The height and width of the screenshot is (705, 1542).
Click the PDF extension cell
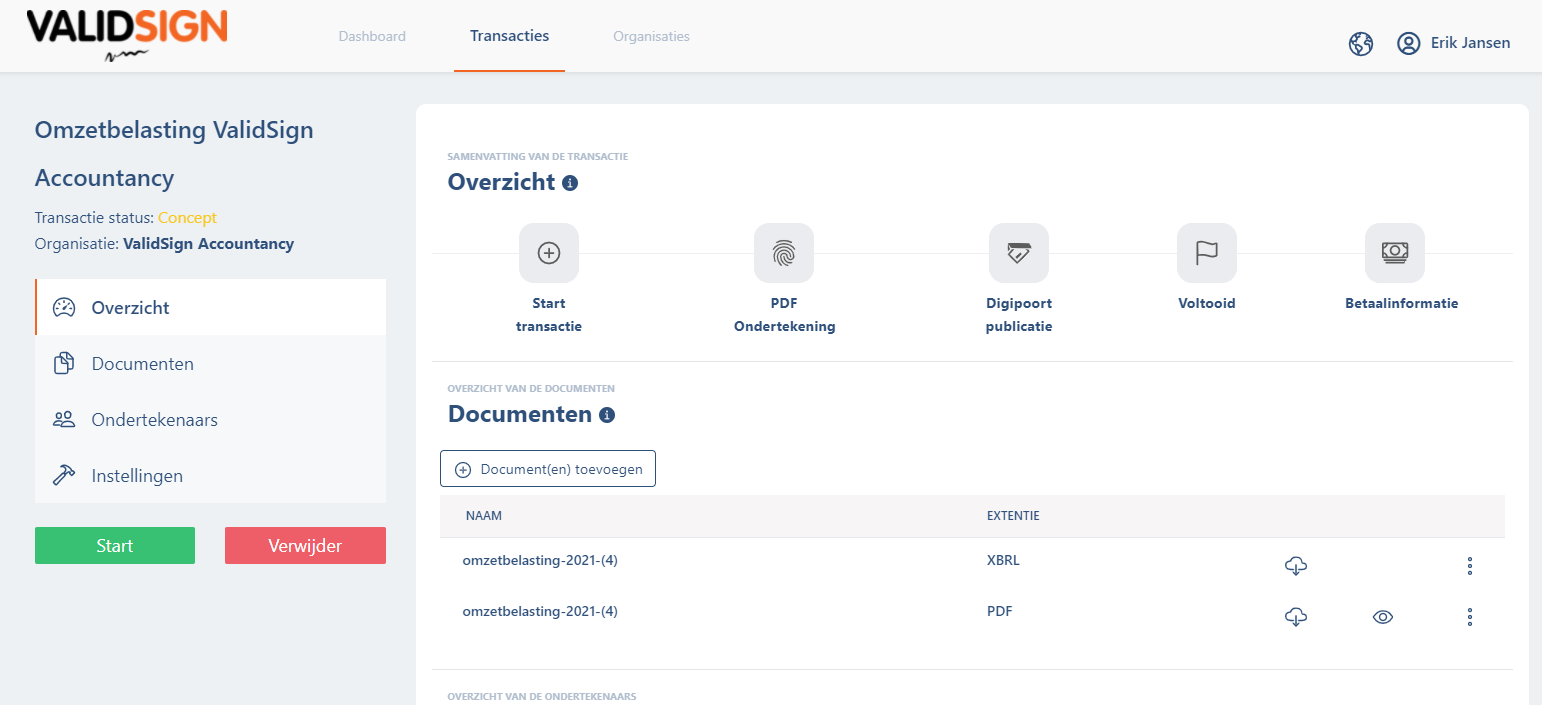point(999,611)
